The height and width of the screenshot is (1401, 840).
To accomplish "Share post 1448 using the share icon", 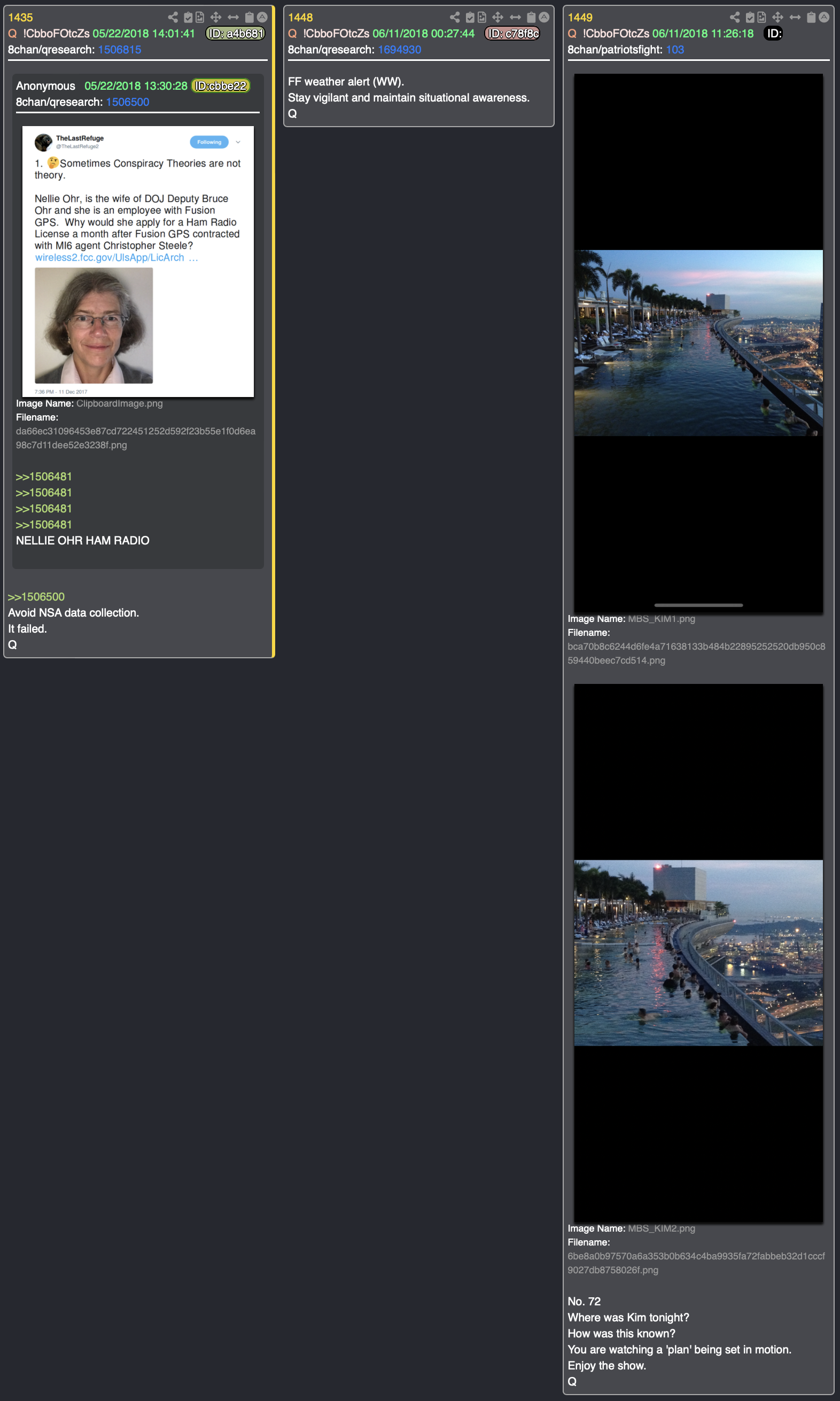I will 455,18.
